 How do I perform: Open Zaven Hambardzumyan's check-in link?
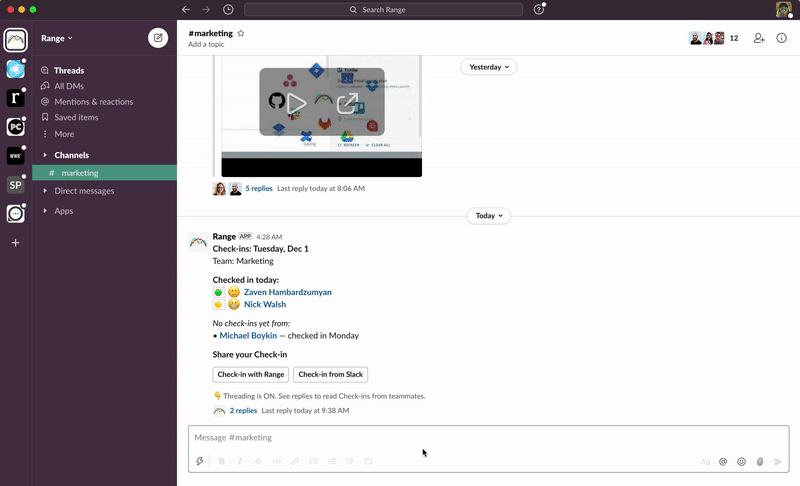tap(288, 292)
